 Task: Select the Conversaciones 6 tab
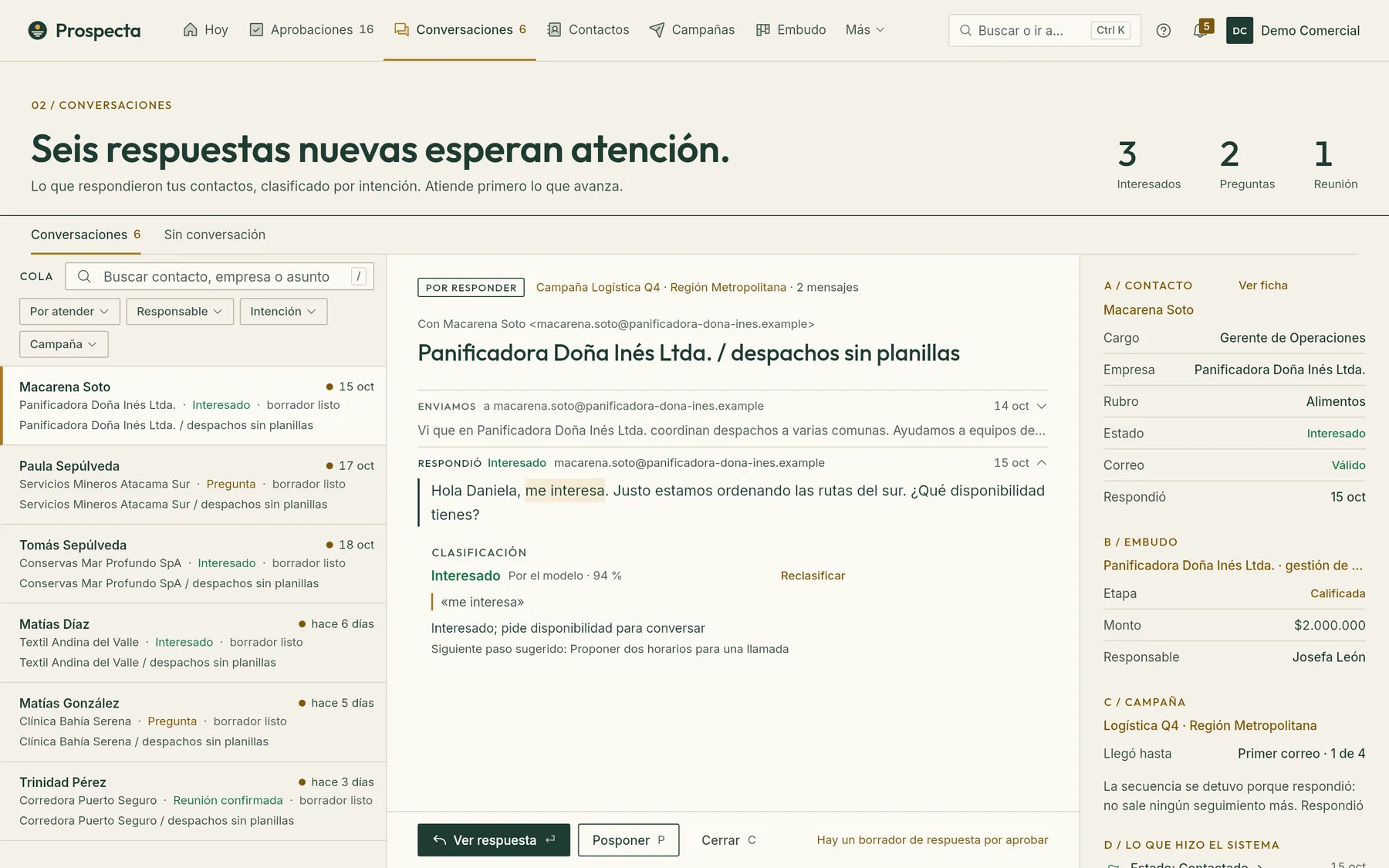tap(86, 235)
